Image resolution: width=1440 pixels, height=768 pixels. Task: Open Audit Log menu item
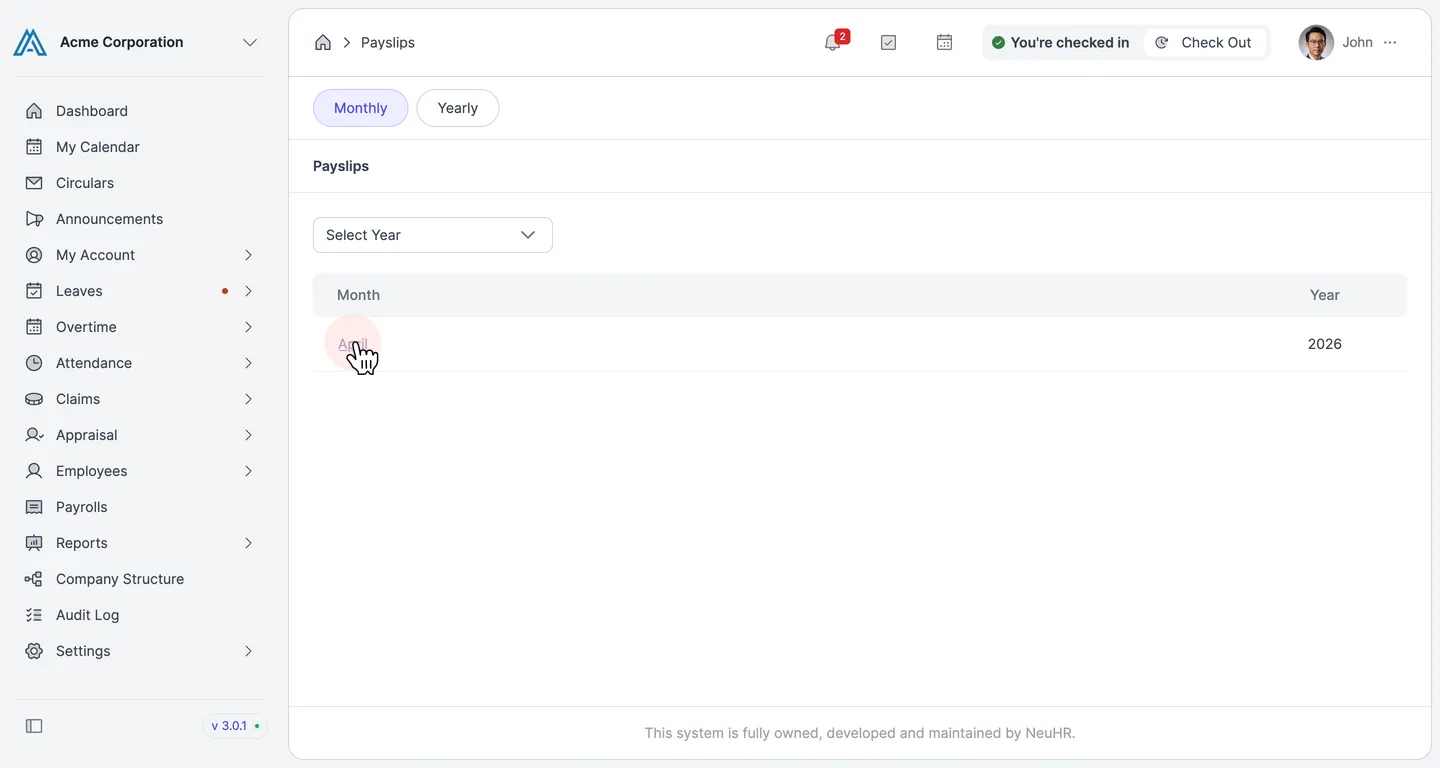pyautogui.click(x=88, y=615)
